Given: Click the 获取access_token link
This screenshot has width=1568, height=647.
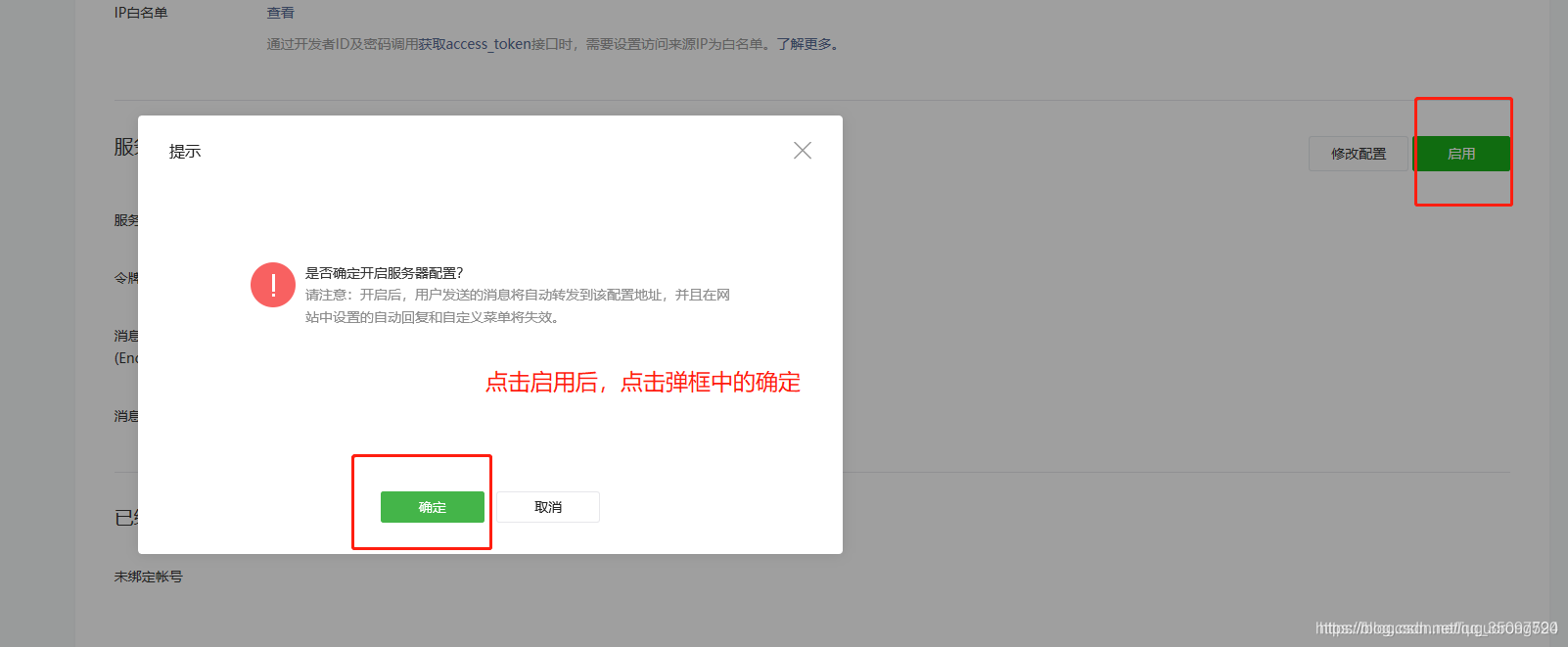Looking at the screenshot, I should (475, 44).
